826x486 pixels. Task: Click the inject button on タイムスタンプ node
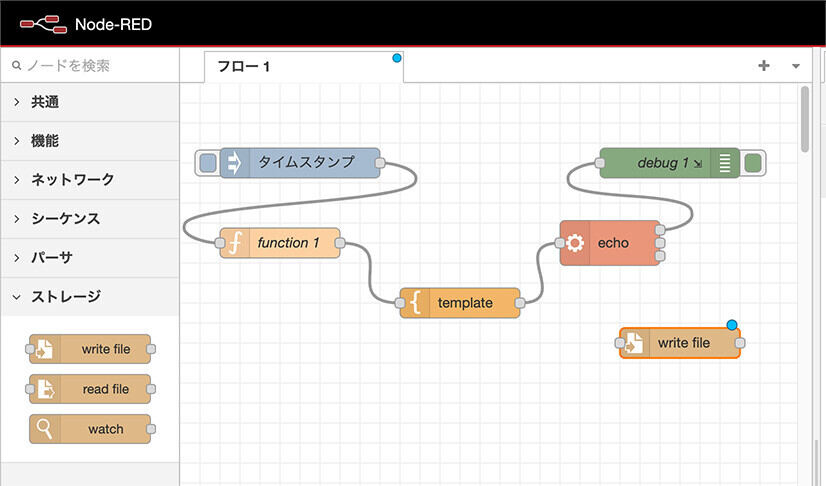tap(208, 163)
